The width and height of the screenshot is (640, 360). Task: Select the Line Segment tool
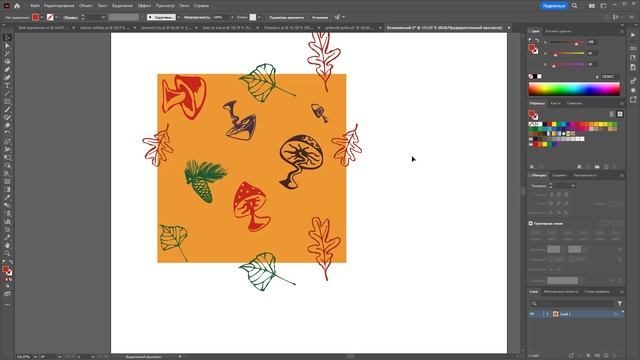pyautogui.click(x=7, y=93)
